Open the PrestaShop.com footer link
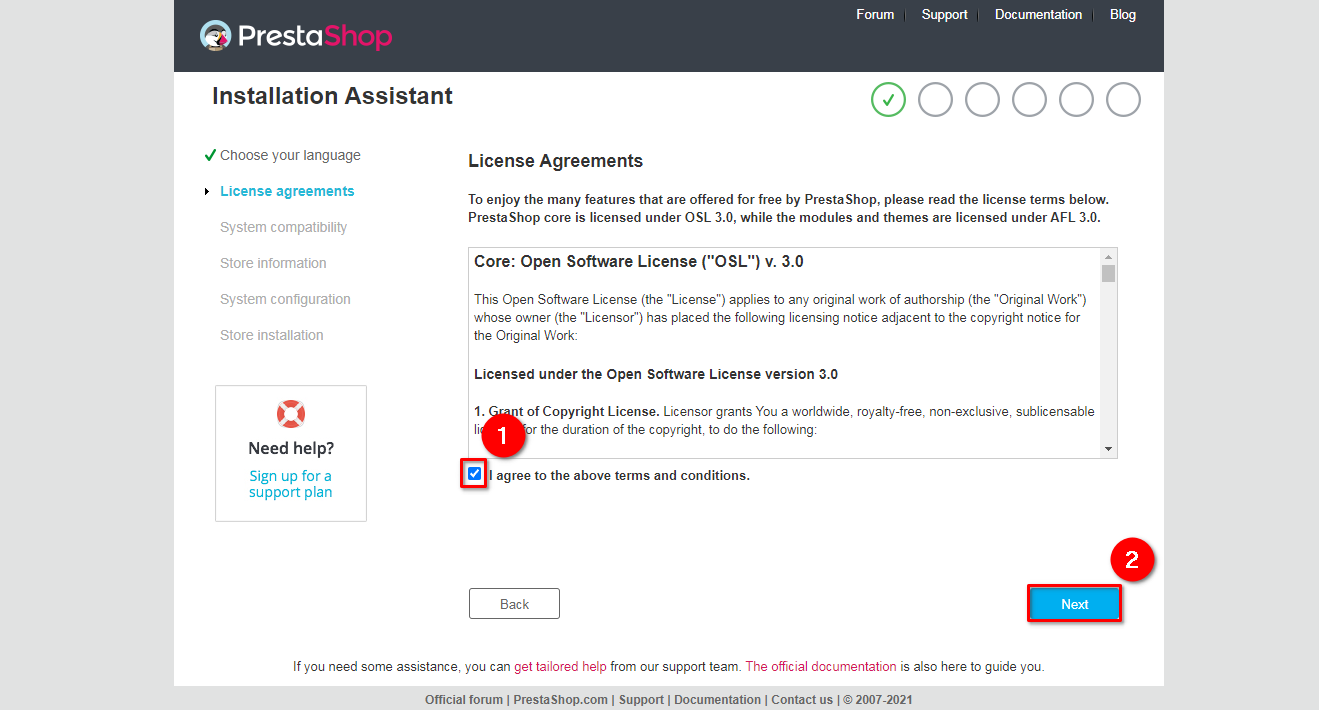Image resolution: width=1319 pixels, height=710 pixels. (560, 700)
